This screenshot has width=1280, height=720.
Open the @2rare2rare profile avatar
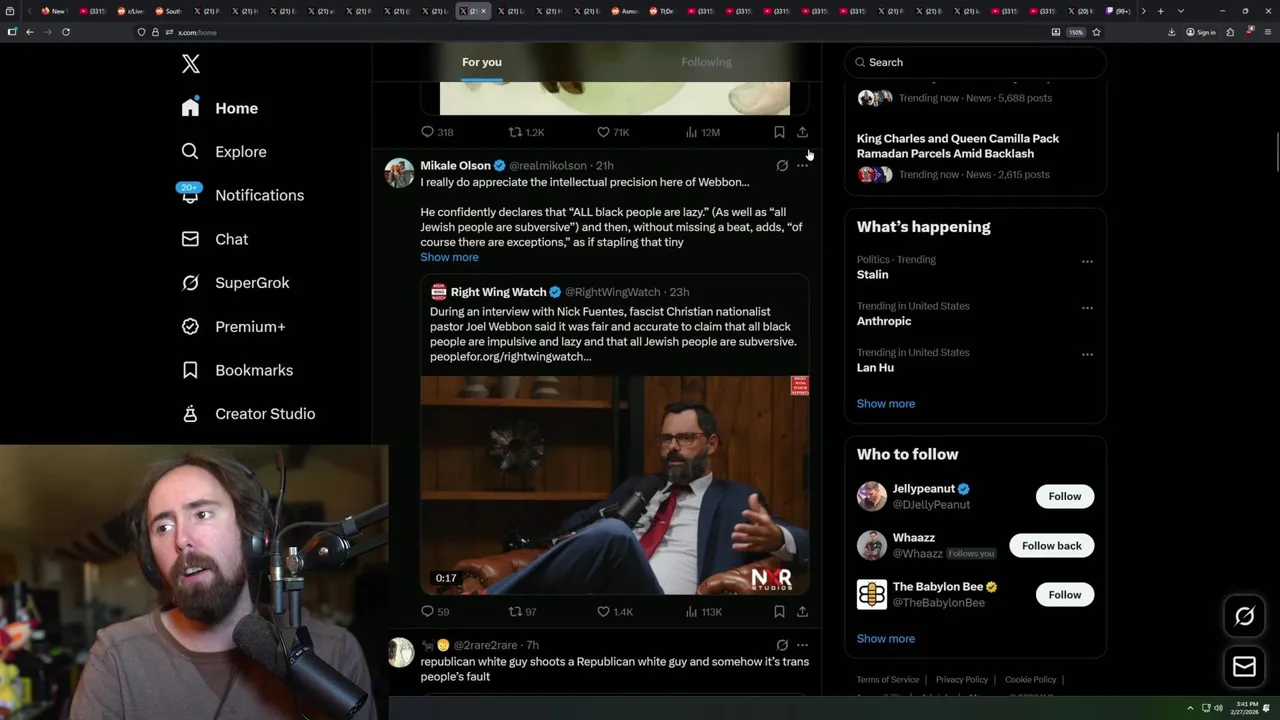[400, 652]
